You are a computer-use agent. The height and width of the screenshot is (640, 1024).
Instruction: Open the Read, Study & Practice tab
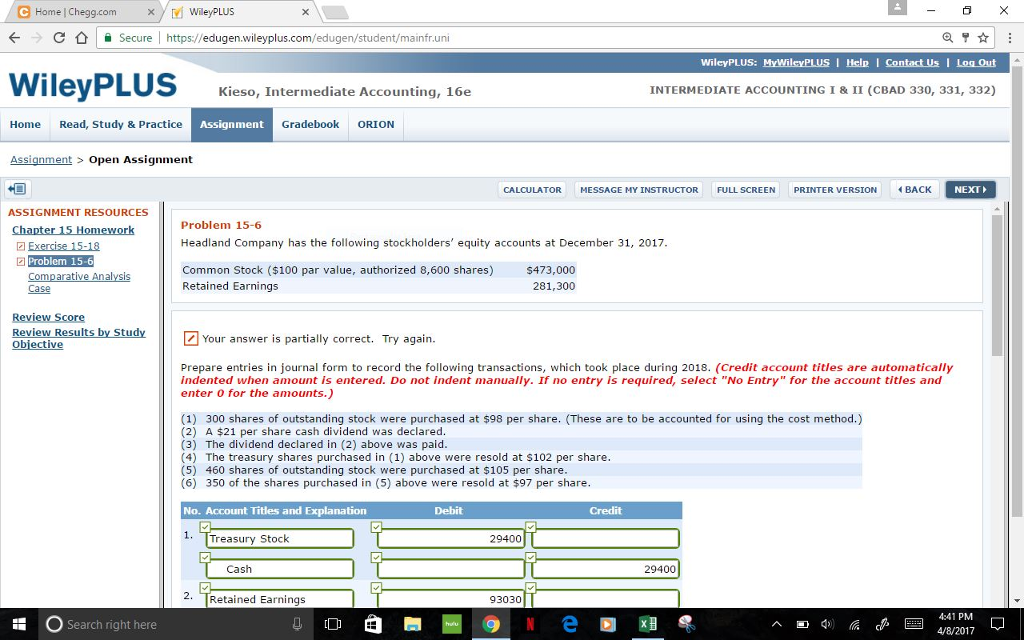pyautogui.click(x=121, y=124)
